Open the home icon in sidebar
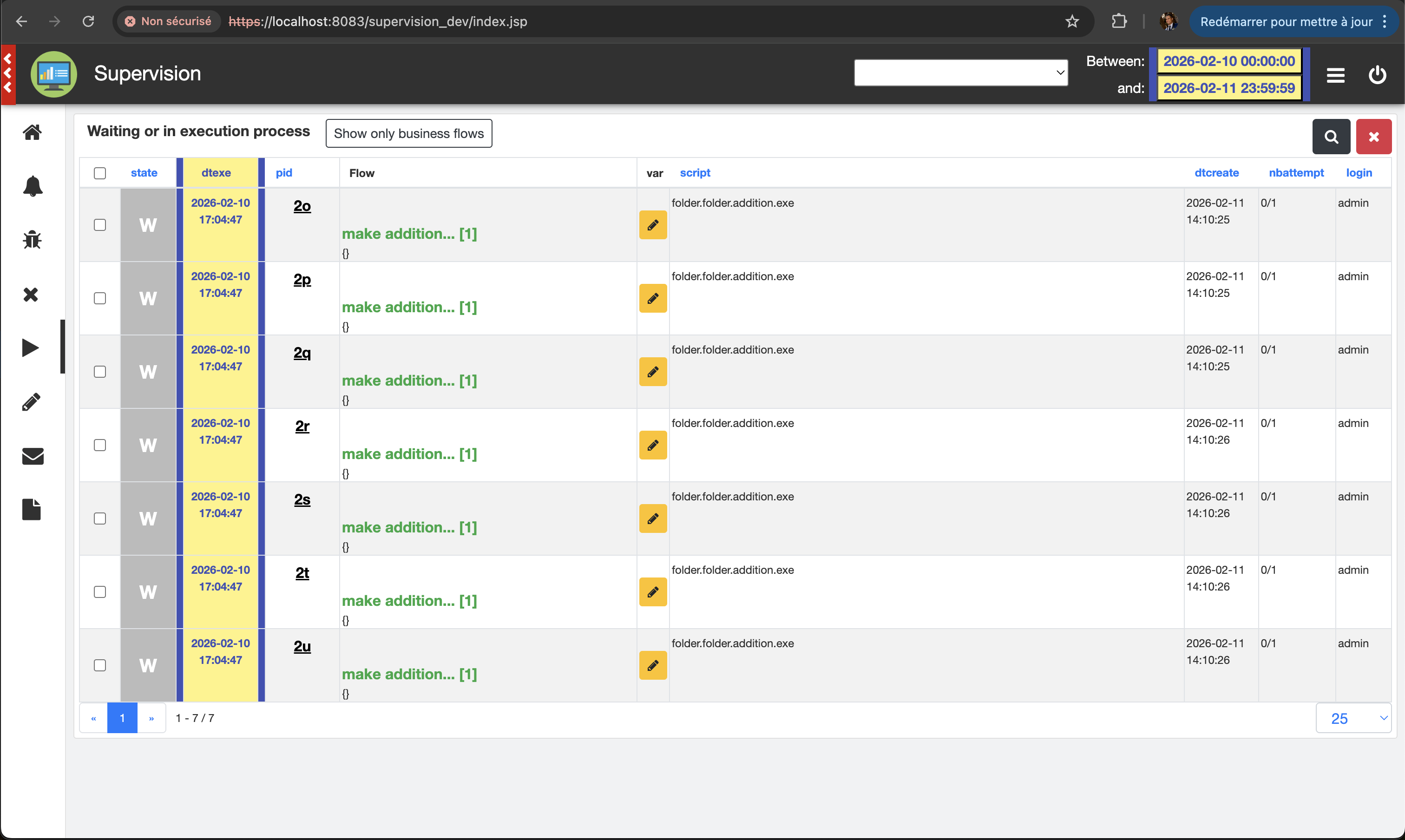1405x840 pixels. tap(32, 132)
